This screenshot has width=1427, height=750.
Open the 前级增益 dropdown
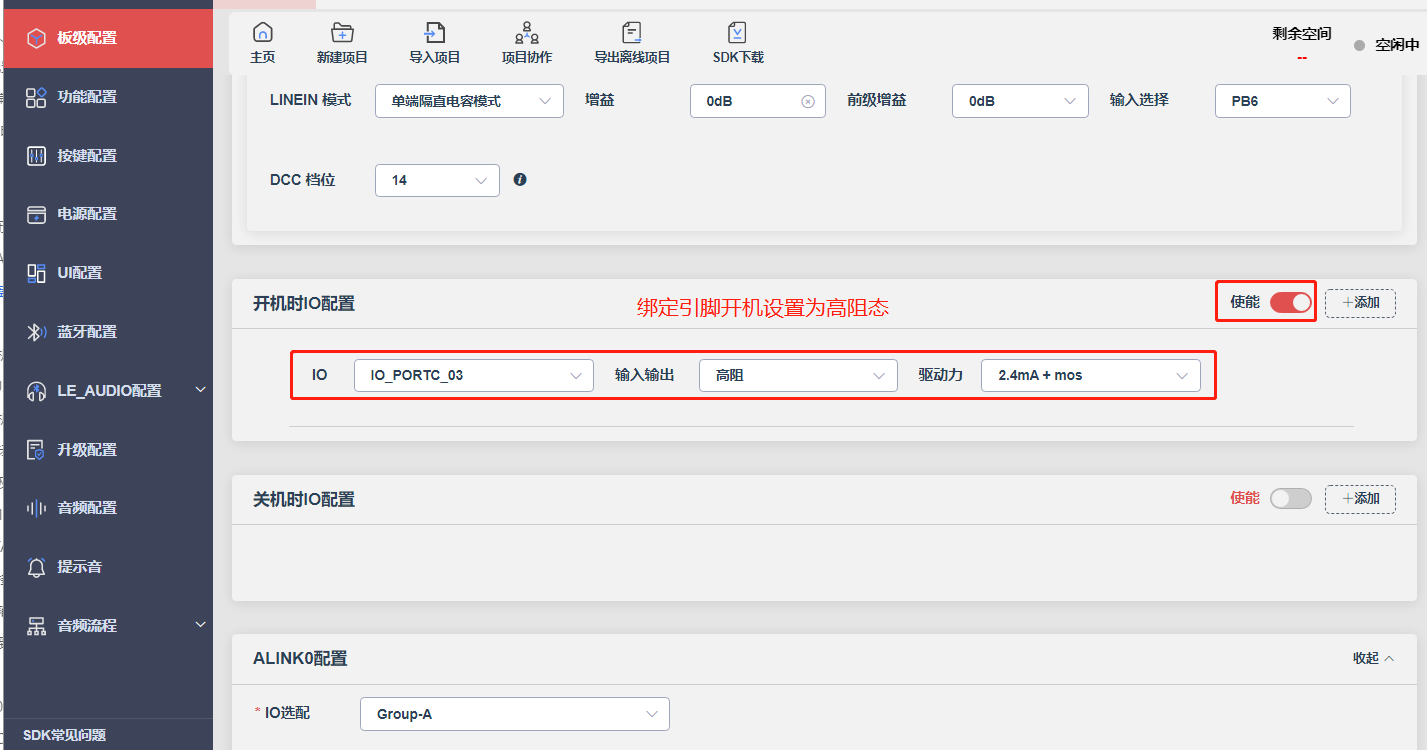(1020, 101)
